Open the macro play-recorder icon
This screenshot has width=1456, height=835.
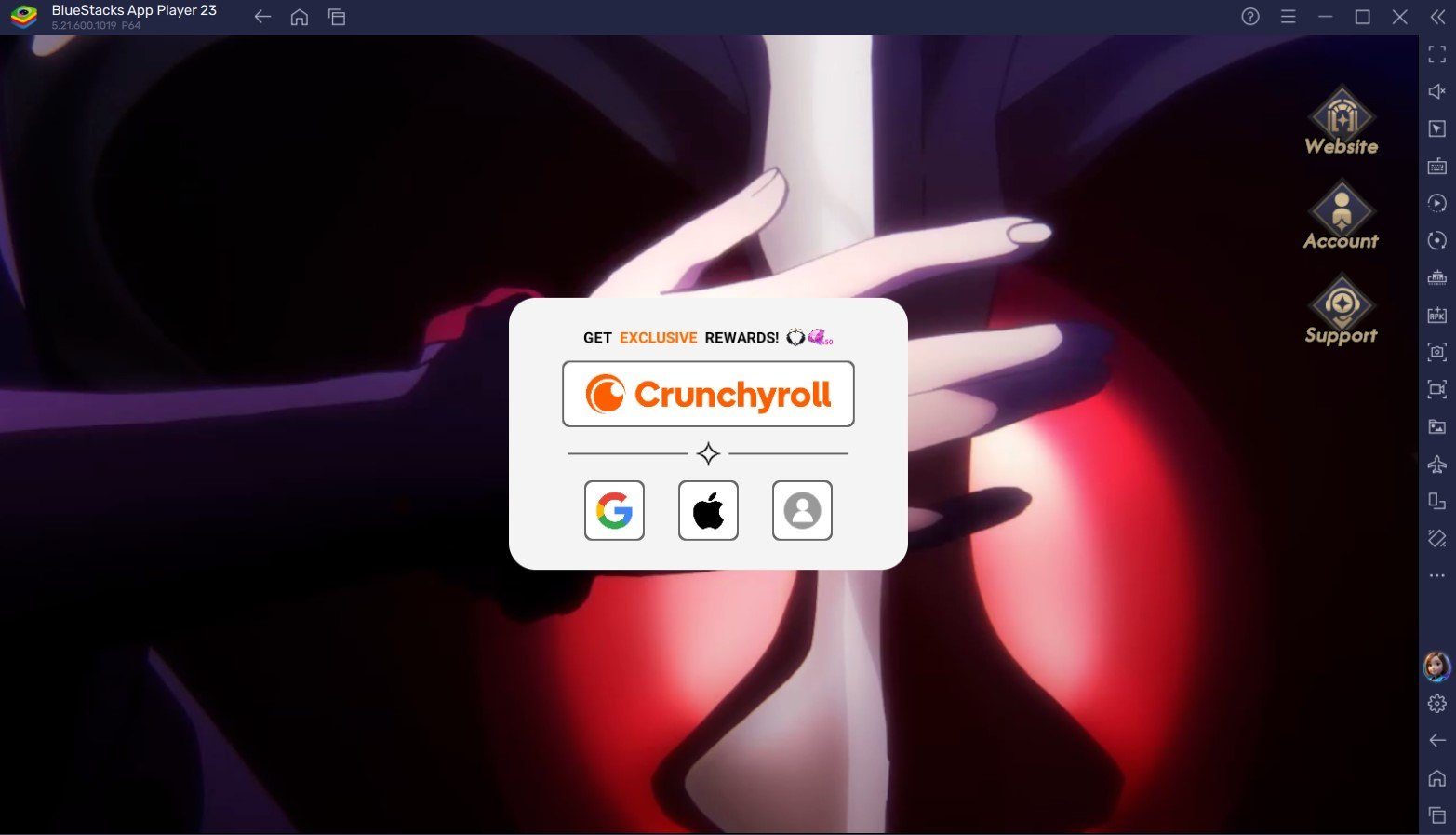(x=1437, y=203)
